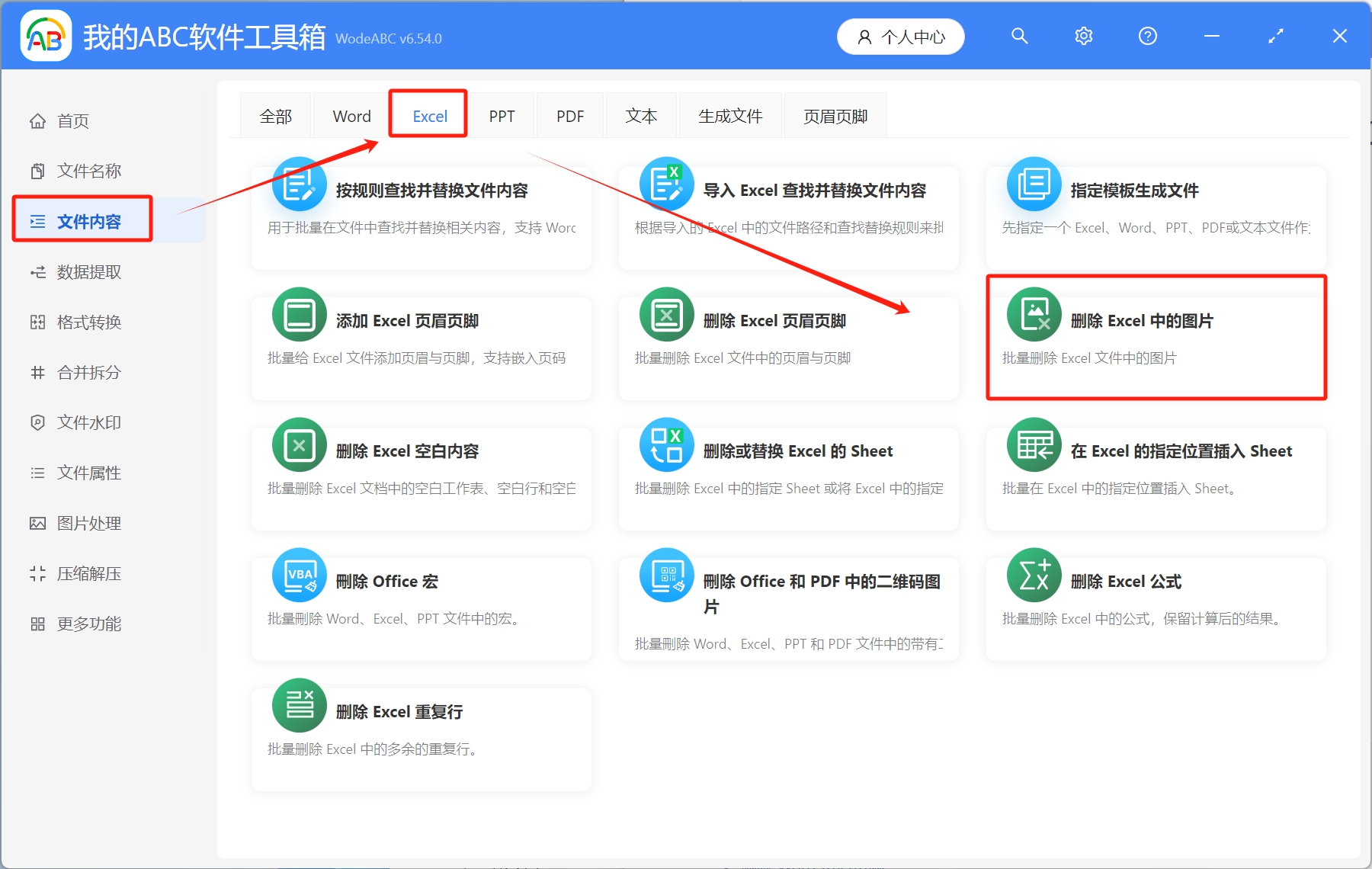Screen dimensions: 1372x869
Task: Open the search magnifier icon
Action: [x=1020, y=35]
